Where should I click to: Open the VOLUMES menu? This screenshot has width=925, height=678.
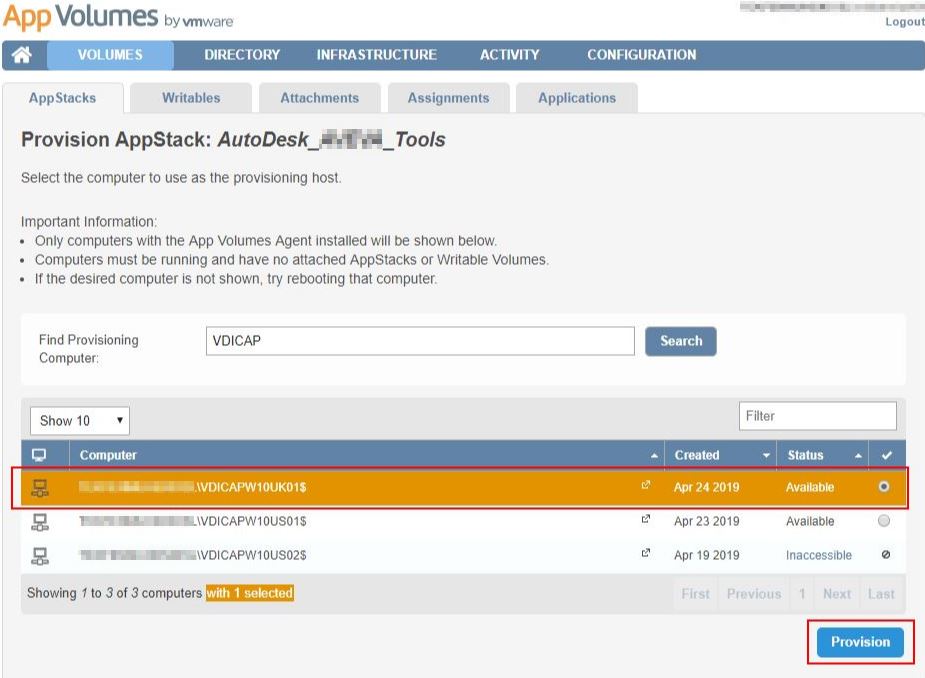coord(110,55)
